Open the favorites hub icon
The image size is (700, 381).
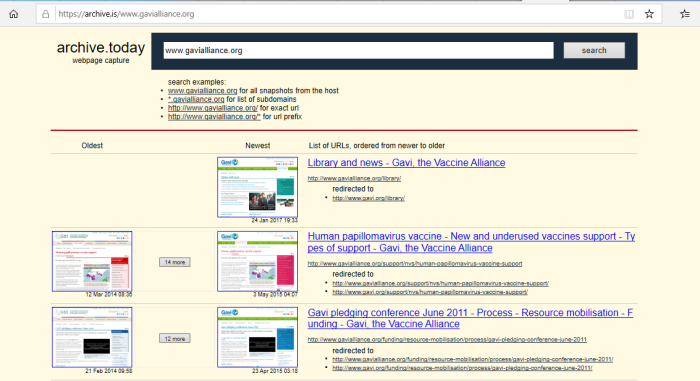685,14
